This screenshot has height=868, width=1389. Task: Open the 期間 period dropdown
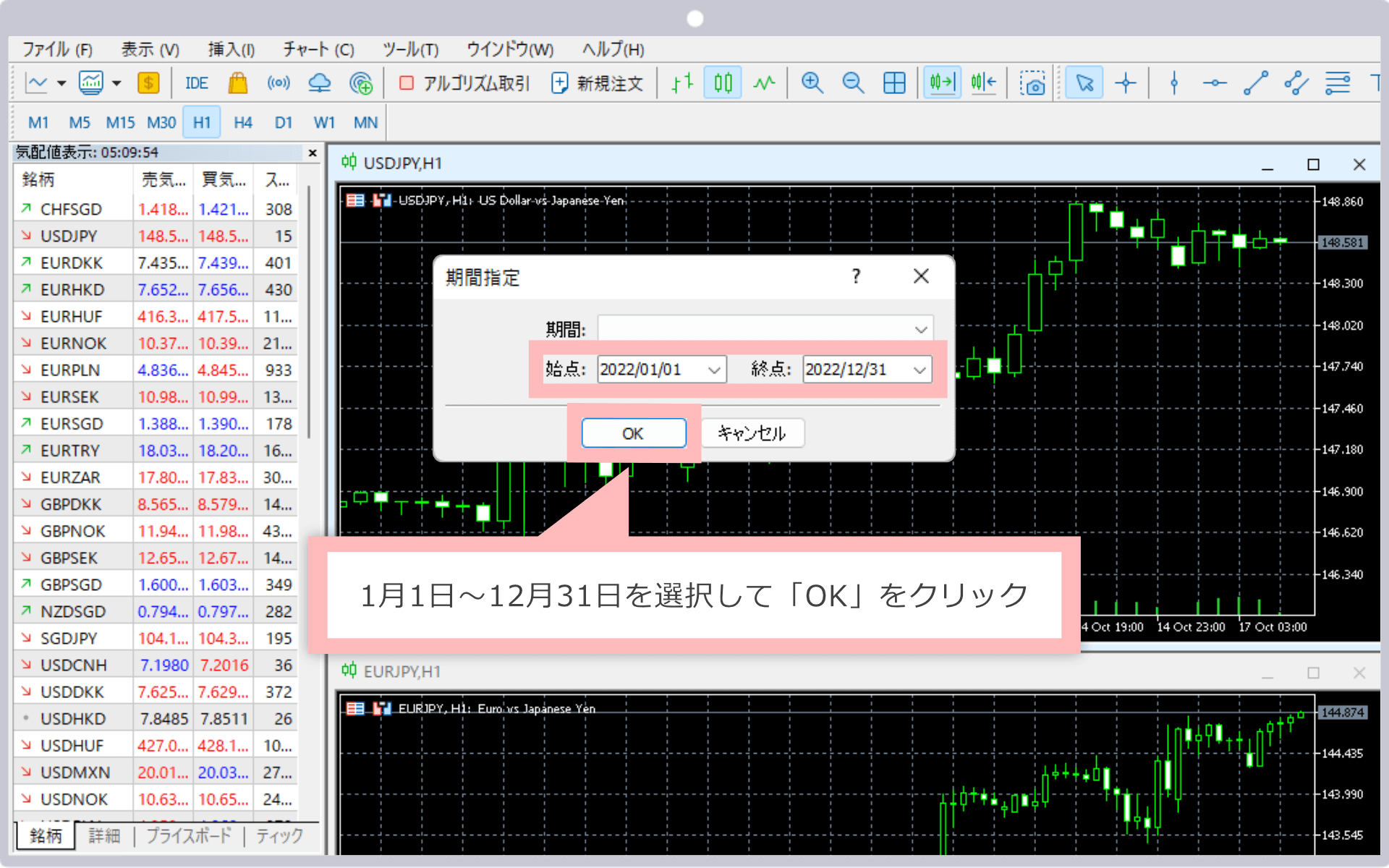click(x=920, y=328)
